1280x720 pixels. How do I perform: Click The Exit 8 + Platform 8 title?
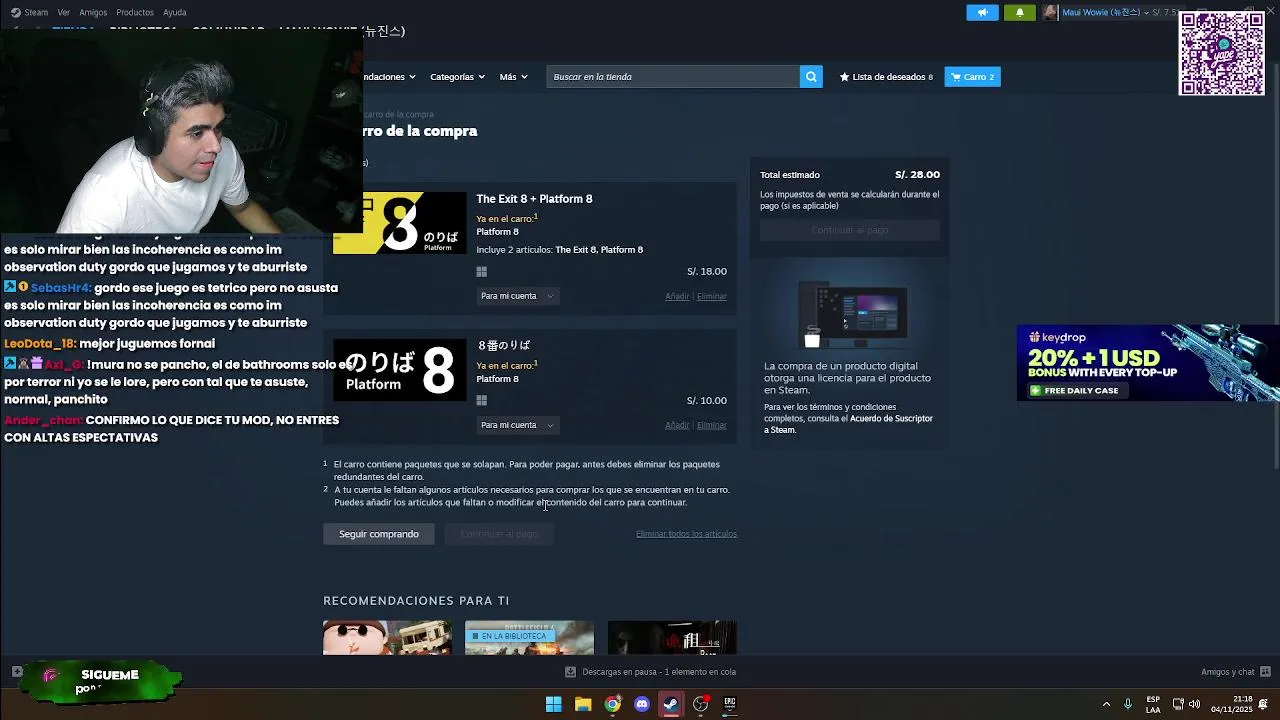click(534, 199)
